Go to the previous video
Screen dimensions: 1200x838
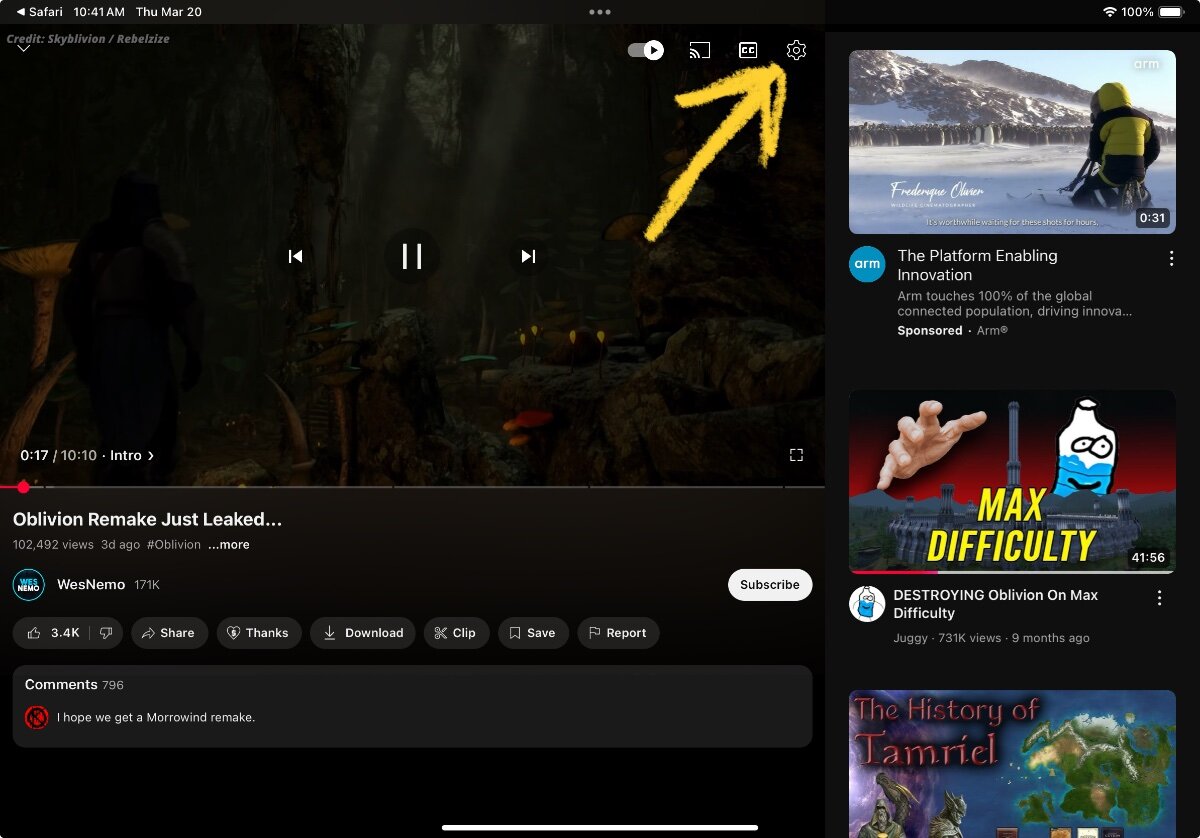(295, 256)
